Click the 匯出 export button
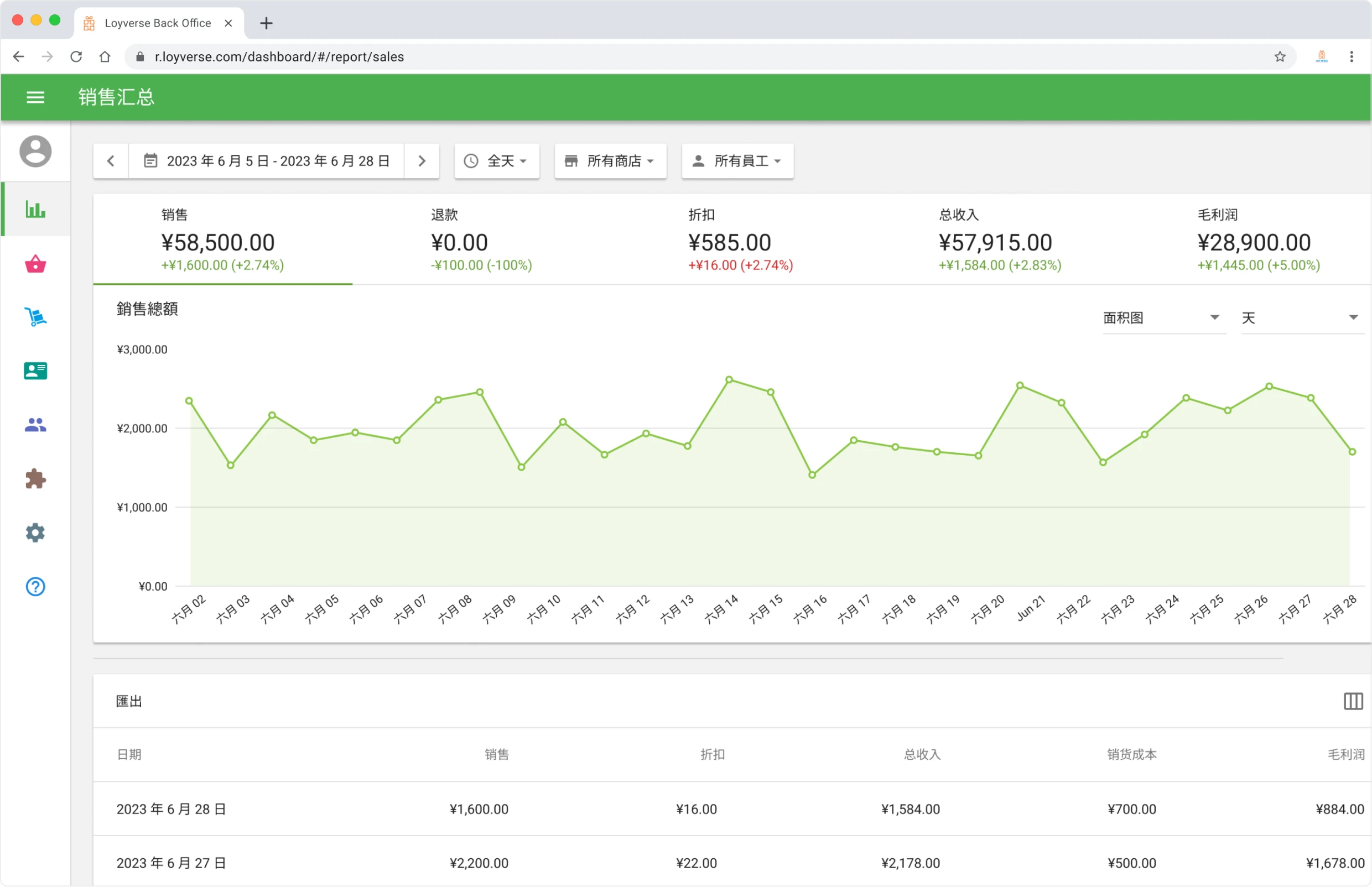Viewport: 1372px width, 887px height. tap(128, 701)
